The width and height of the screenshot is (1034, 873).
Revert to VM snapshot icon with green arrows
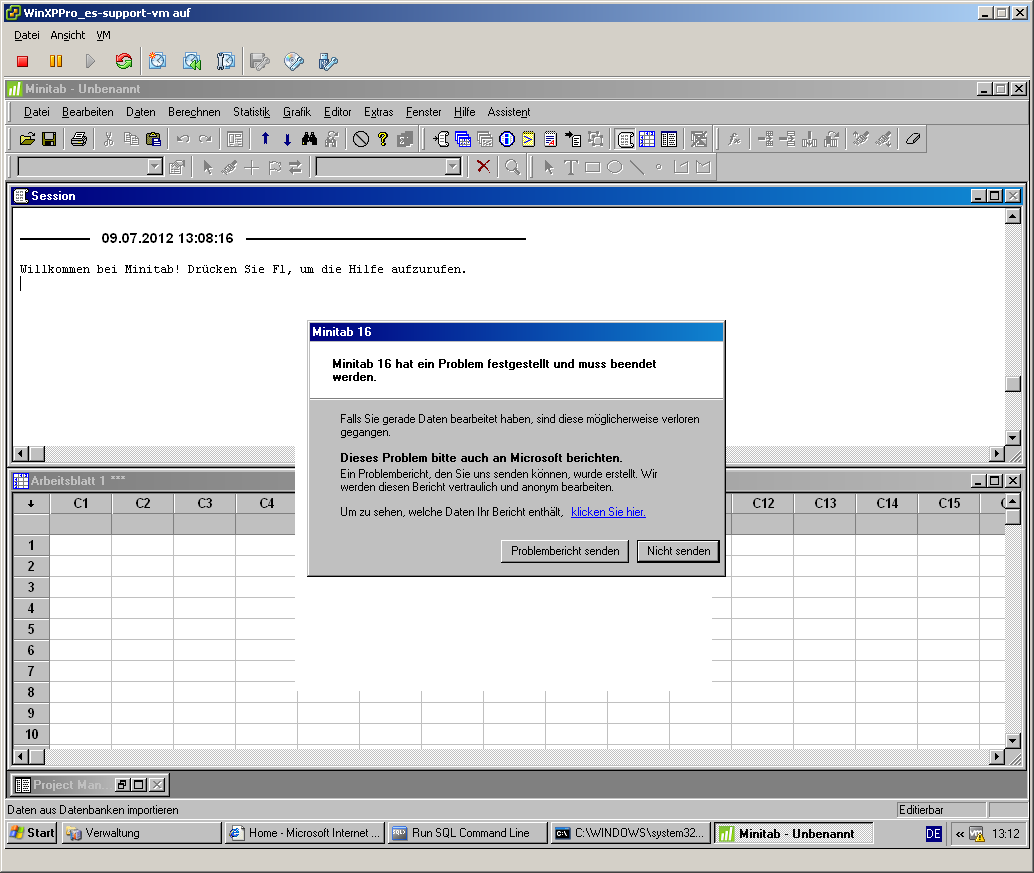click(192, 61)
